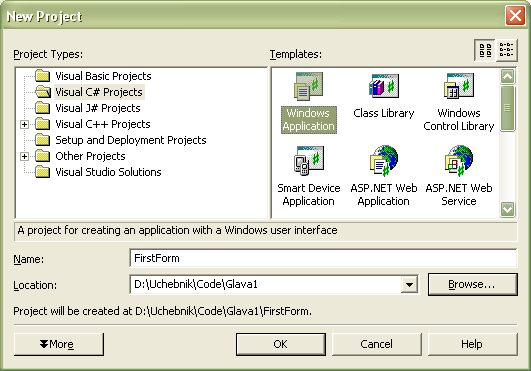The height and width of the screenshot is (371, 531).
Task: Select the ASP.NET Web Service template
Action: click(x=459, y=176)
